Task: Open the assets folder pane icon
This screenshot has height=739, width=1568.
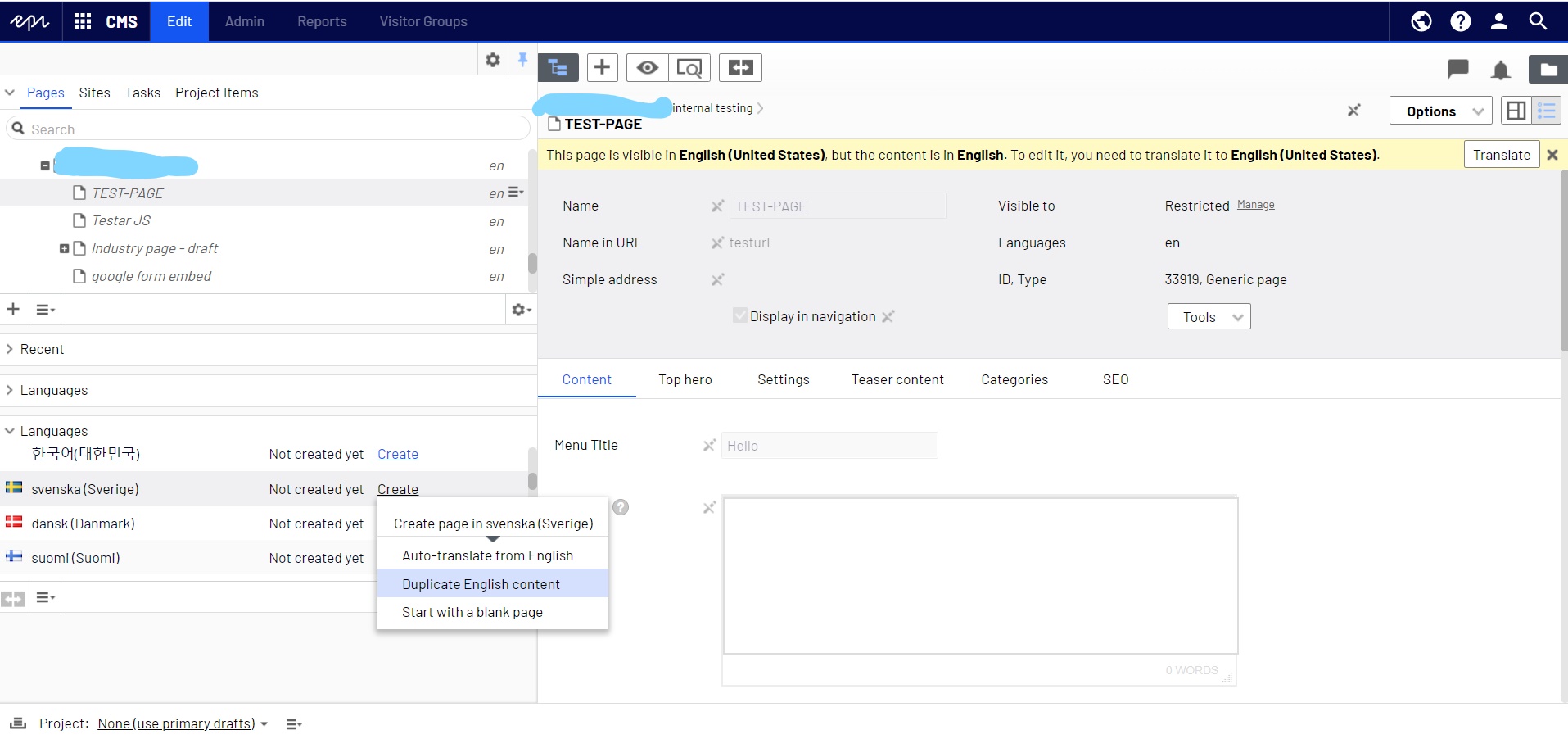Action: [x=1548, y=70]
